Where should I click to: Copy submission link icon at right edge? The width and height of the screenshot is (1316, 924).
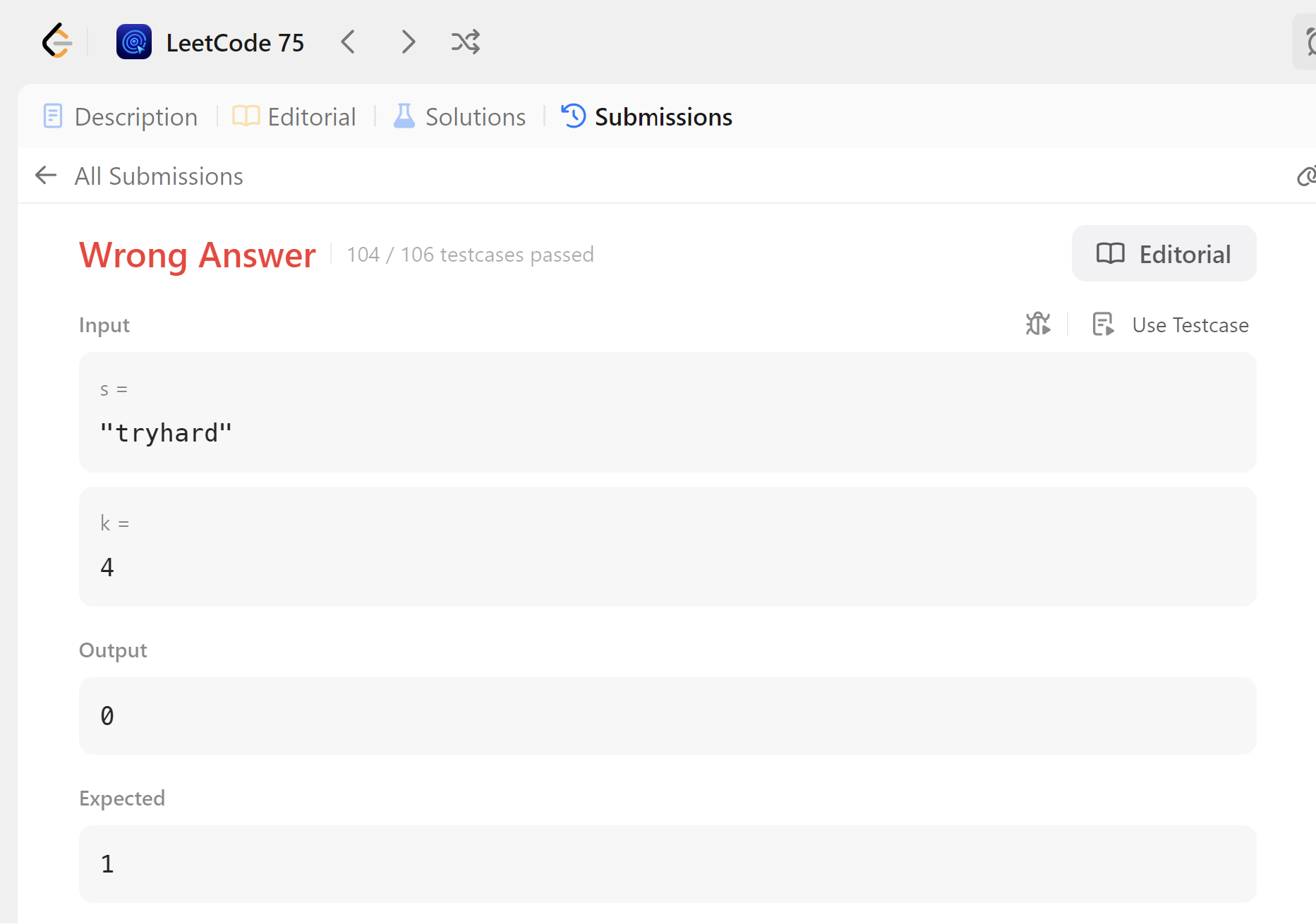1306,176
